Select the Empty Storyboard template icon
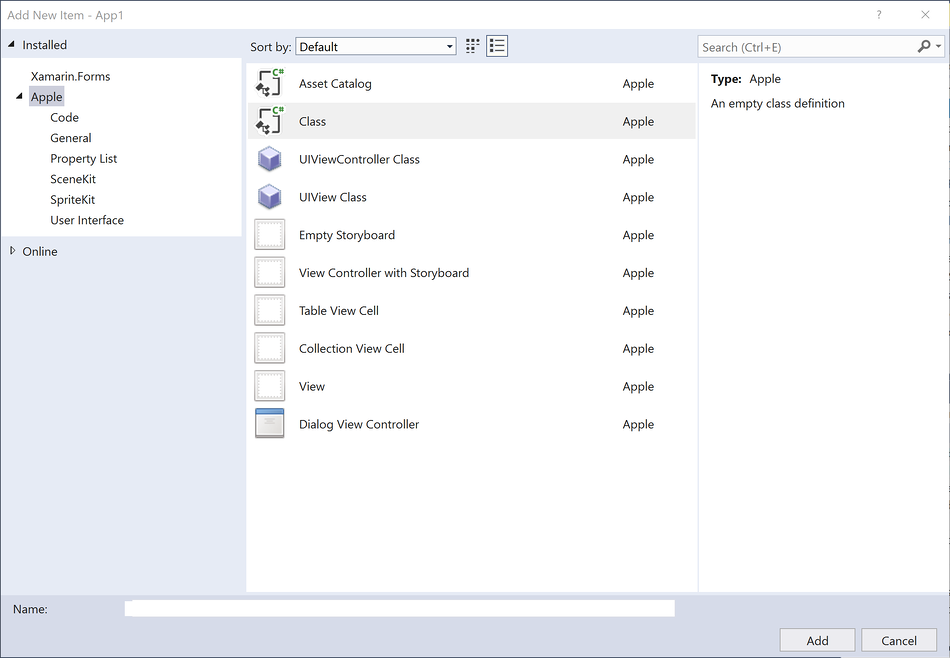 [269, 235]
